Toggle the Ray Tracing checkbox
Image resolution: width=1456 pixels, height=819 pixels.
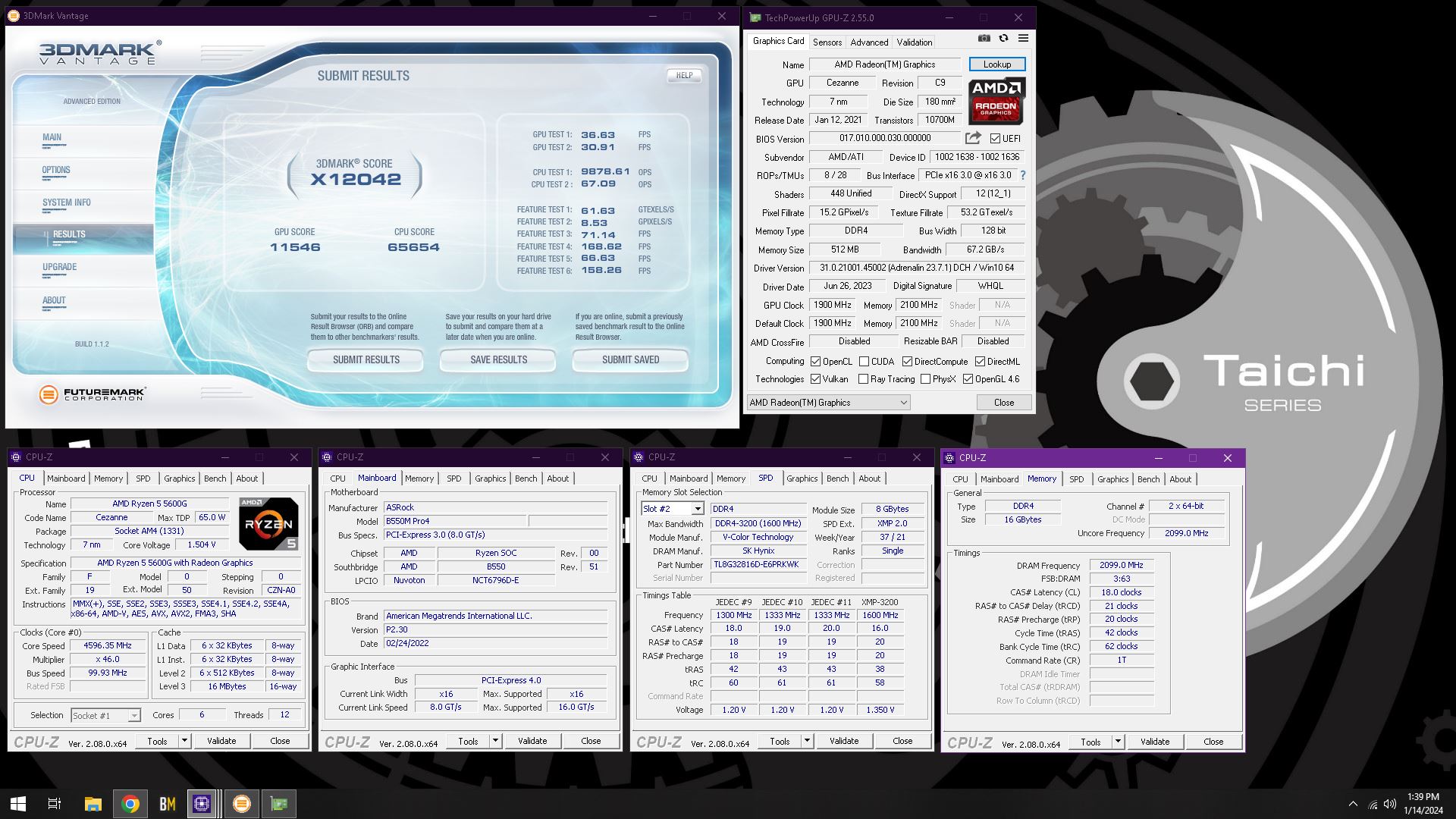point(863,379)
